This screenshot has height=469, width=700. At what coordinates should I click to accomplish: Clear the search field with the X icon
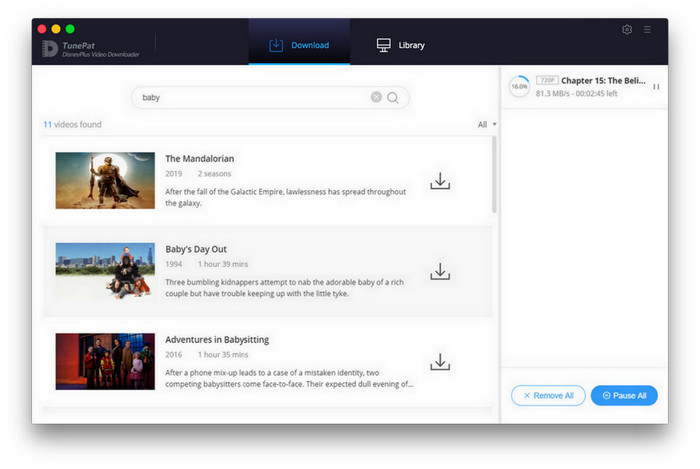[x=376, y=97]
